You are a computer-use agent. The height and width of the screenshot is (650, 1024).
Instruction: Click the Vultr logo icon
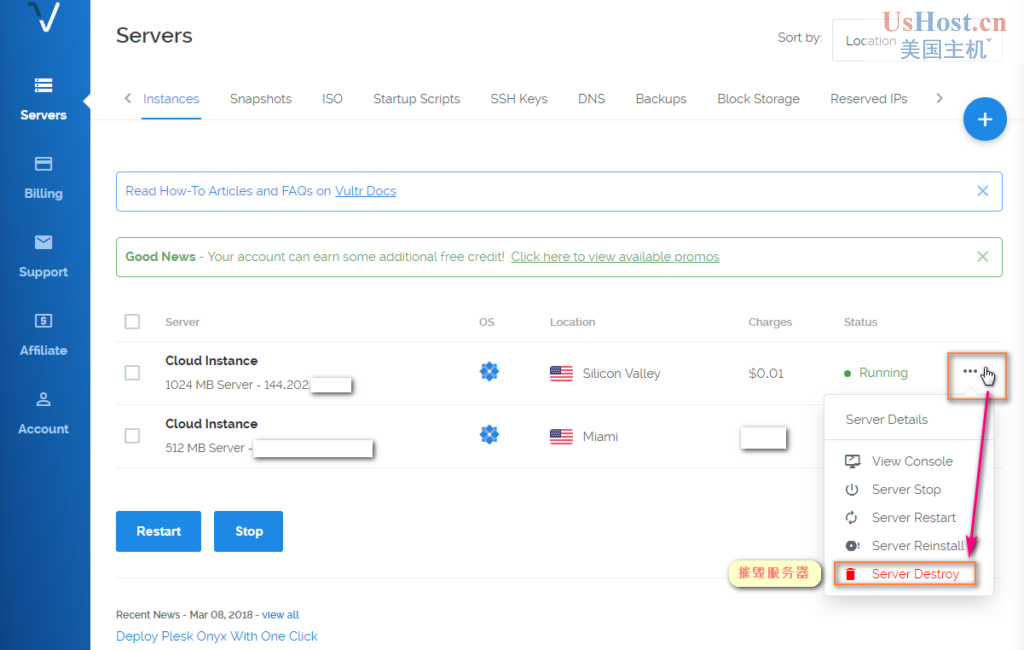pos(44,16)
